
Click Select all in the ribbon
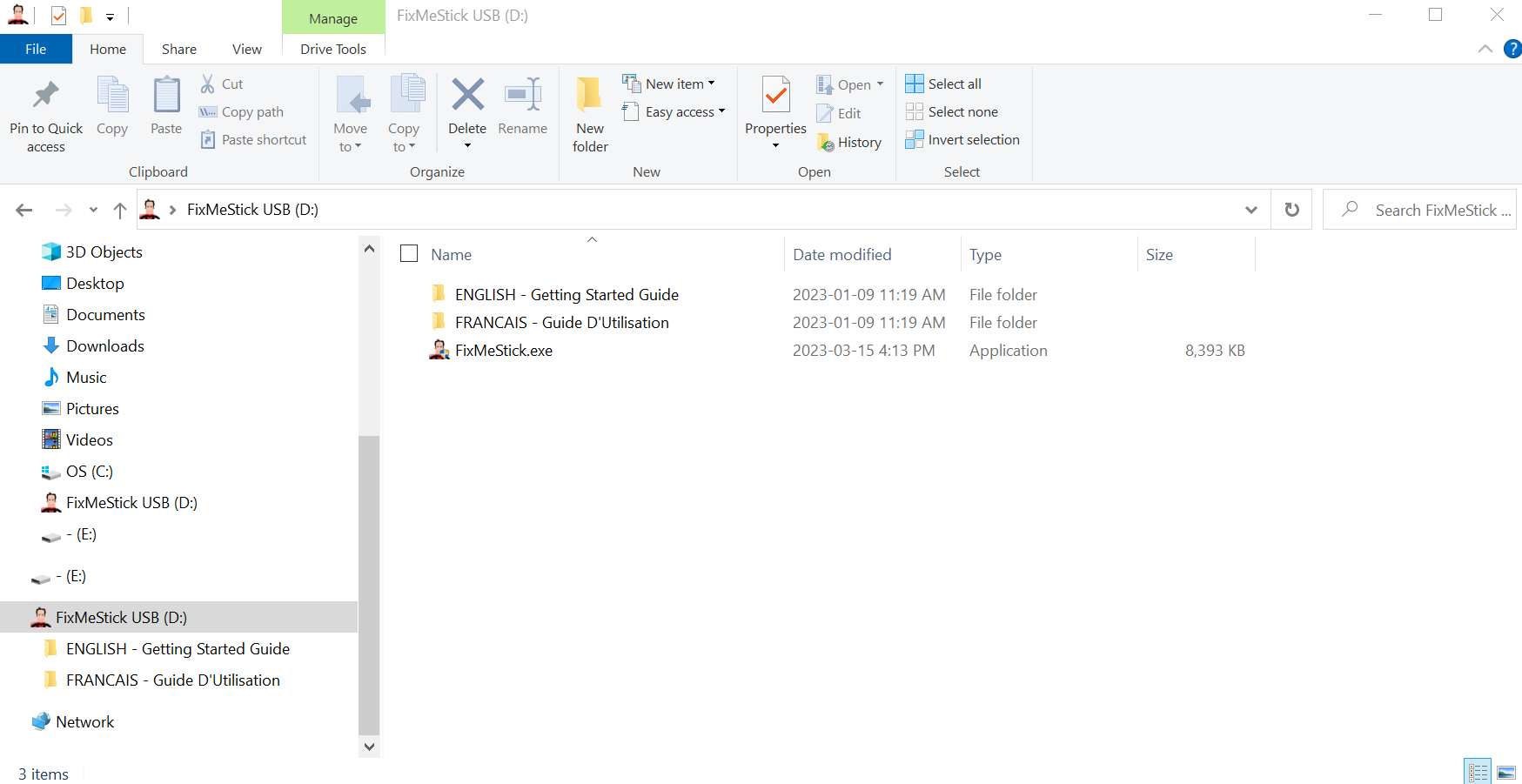click(x=943, y=84)
